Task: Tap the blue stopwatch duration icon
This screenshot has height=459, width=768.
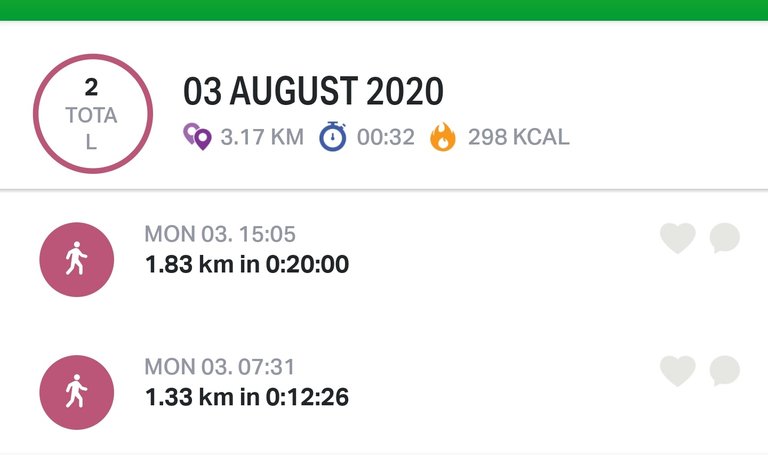Action: coord(333,136)
